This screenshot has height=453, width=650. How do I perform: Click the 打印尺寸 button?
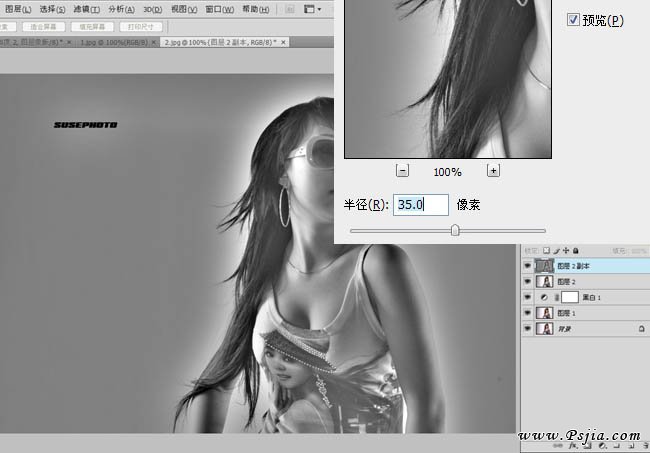(x=141, y=27)
